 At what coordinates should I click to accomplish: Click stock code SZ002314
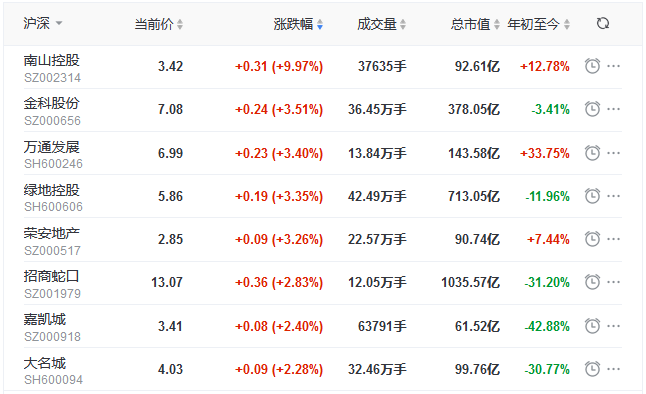(52, 77)
